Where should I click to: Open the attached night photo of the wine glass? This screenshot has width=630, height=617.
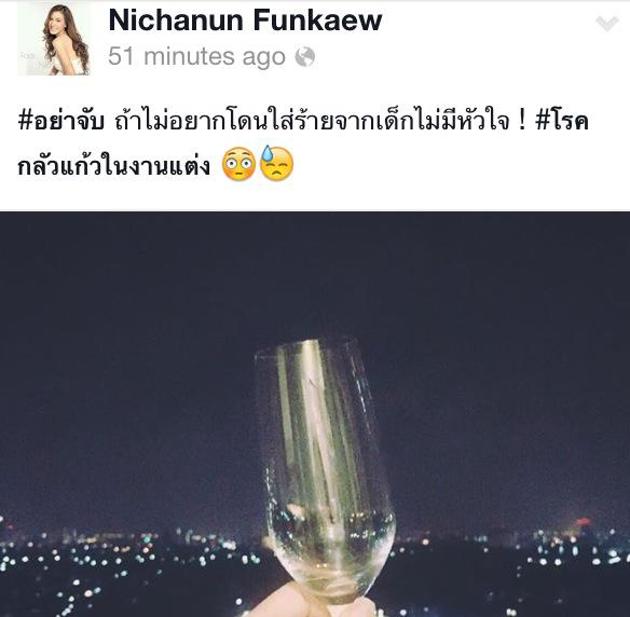coord(315,414)
